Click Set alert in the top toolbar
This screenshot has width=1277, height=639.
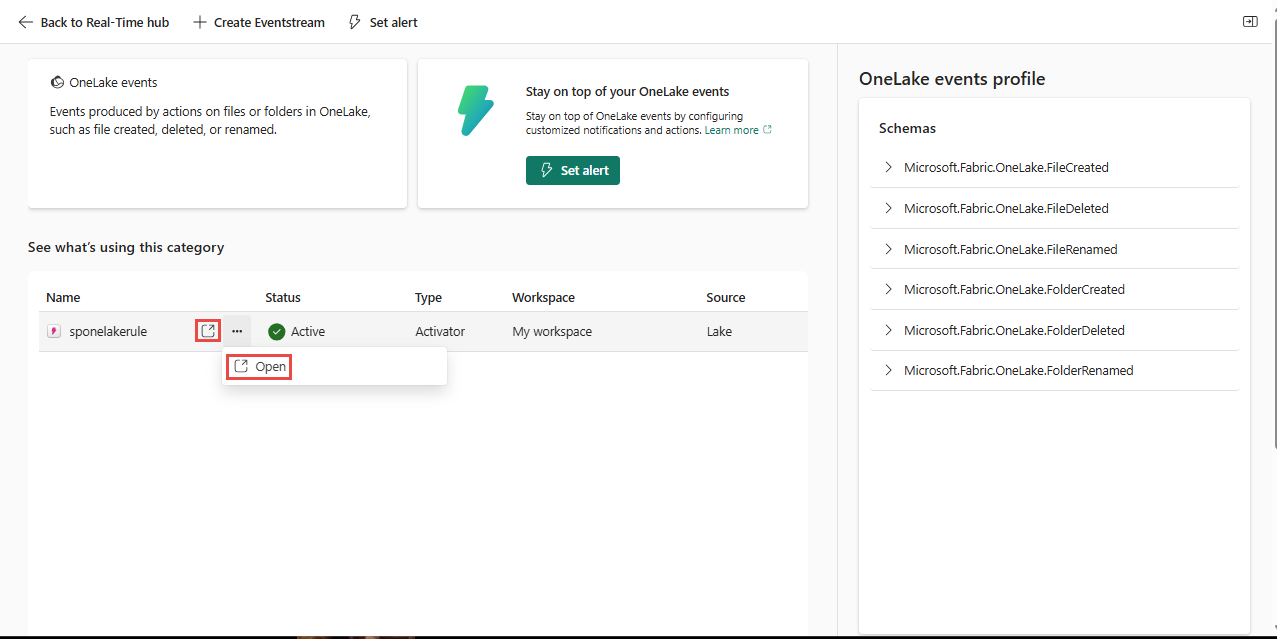382,22
